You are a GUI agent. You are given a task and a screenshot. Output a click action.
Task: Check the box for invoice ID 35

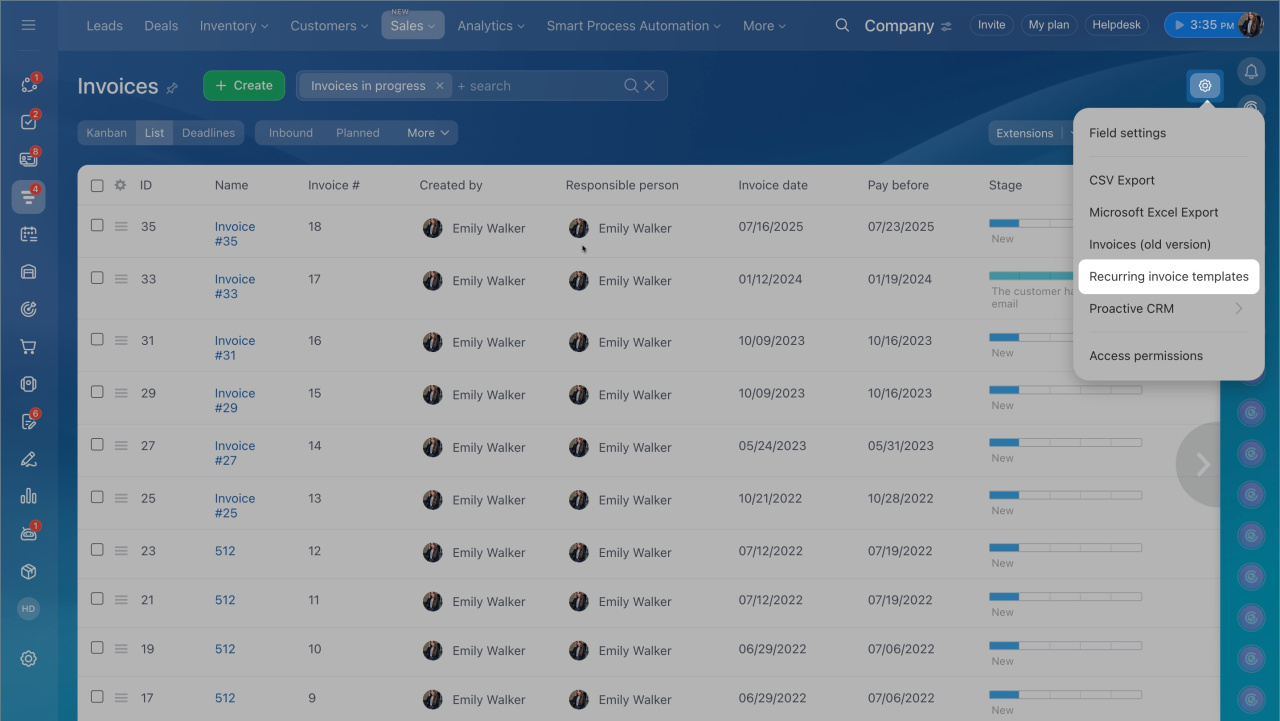tap(97, 226)
